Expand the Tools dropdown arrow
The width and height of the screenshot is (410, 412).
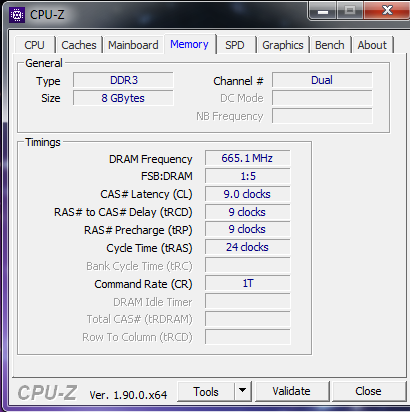point(243,391)
